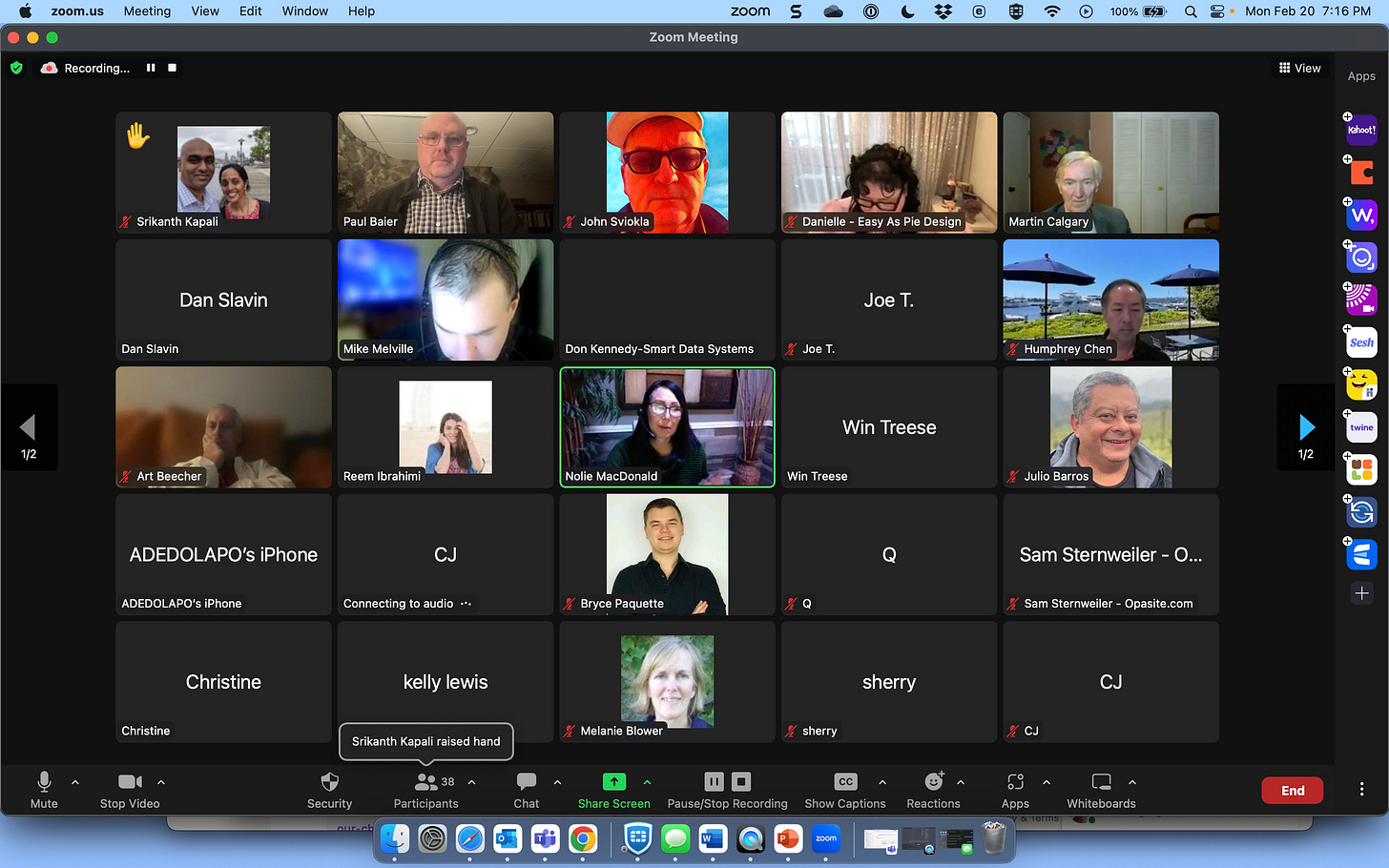Start Share Screen

click(614, 790)
